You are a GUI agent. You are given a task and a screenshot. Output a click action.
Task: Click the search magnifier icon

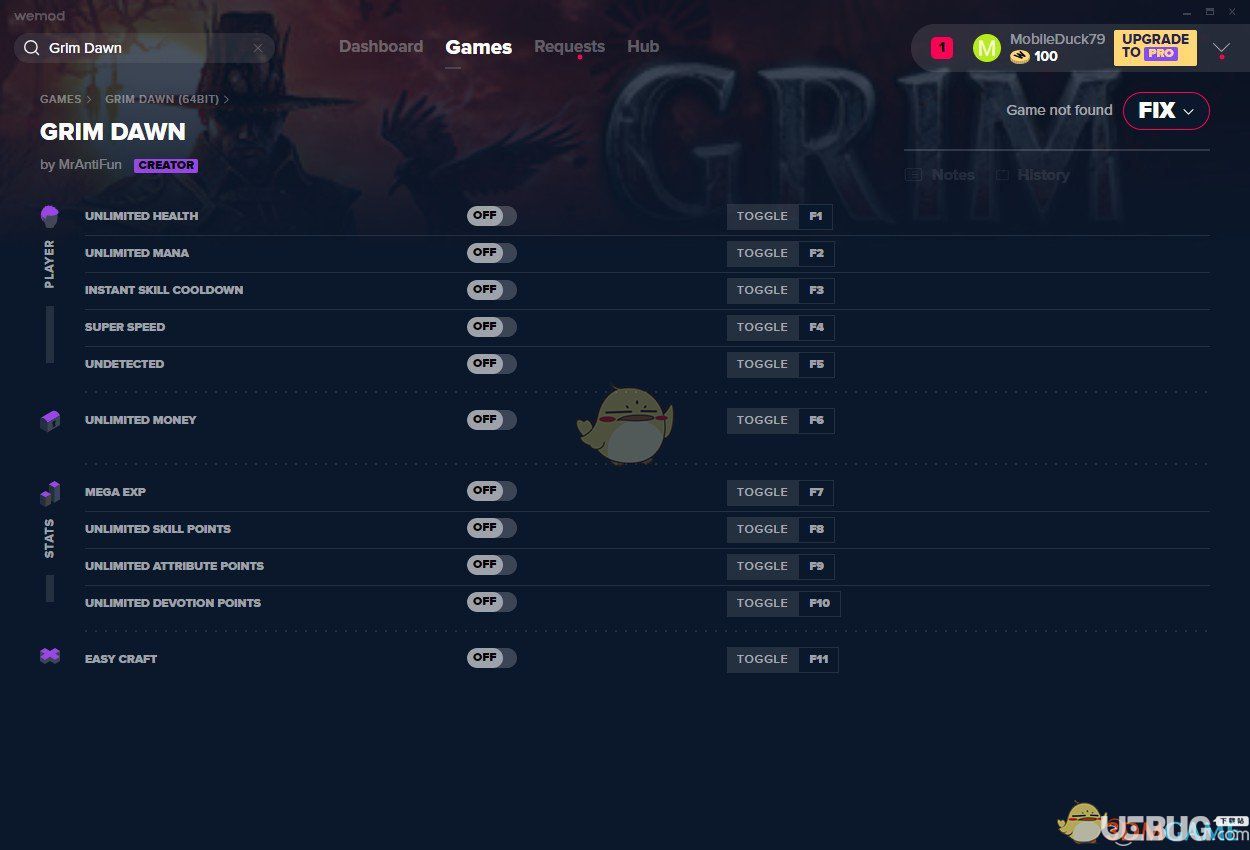click(31, 48)
